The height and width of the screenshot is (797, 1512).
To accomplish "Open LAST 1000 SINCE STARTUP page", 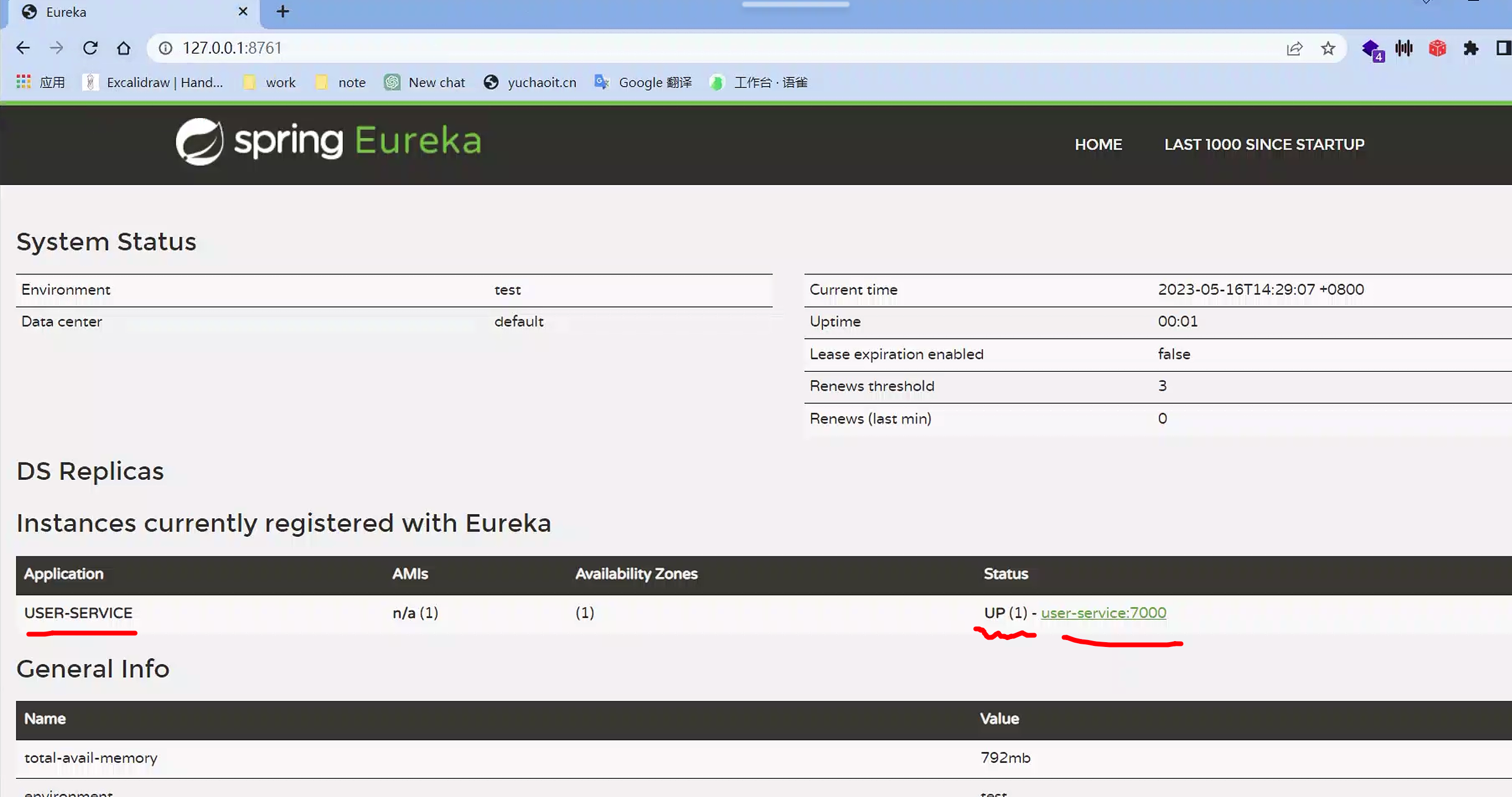I will [x=1264, y=144].
